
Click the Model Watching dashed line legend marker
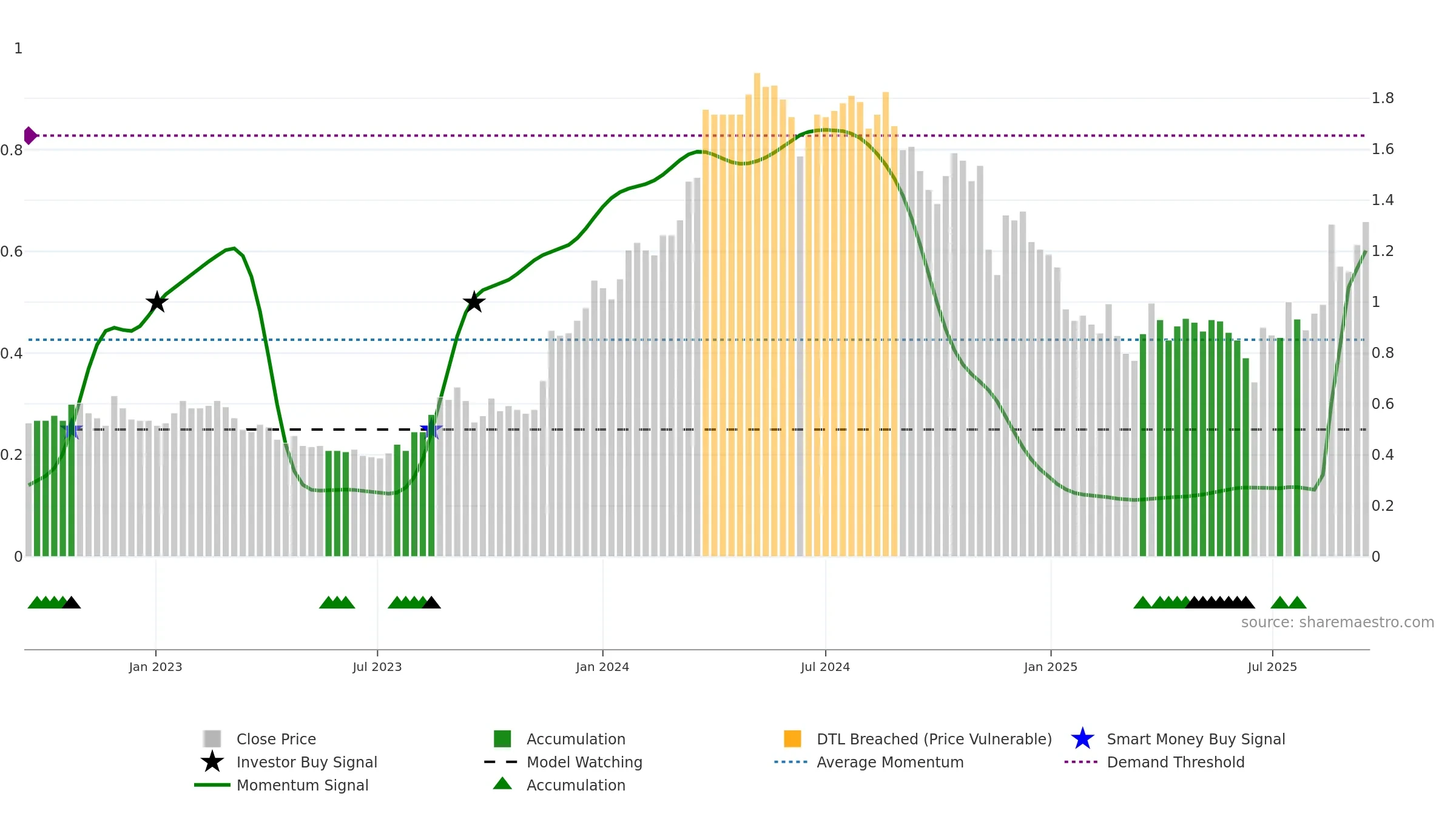coord(501,761)
